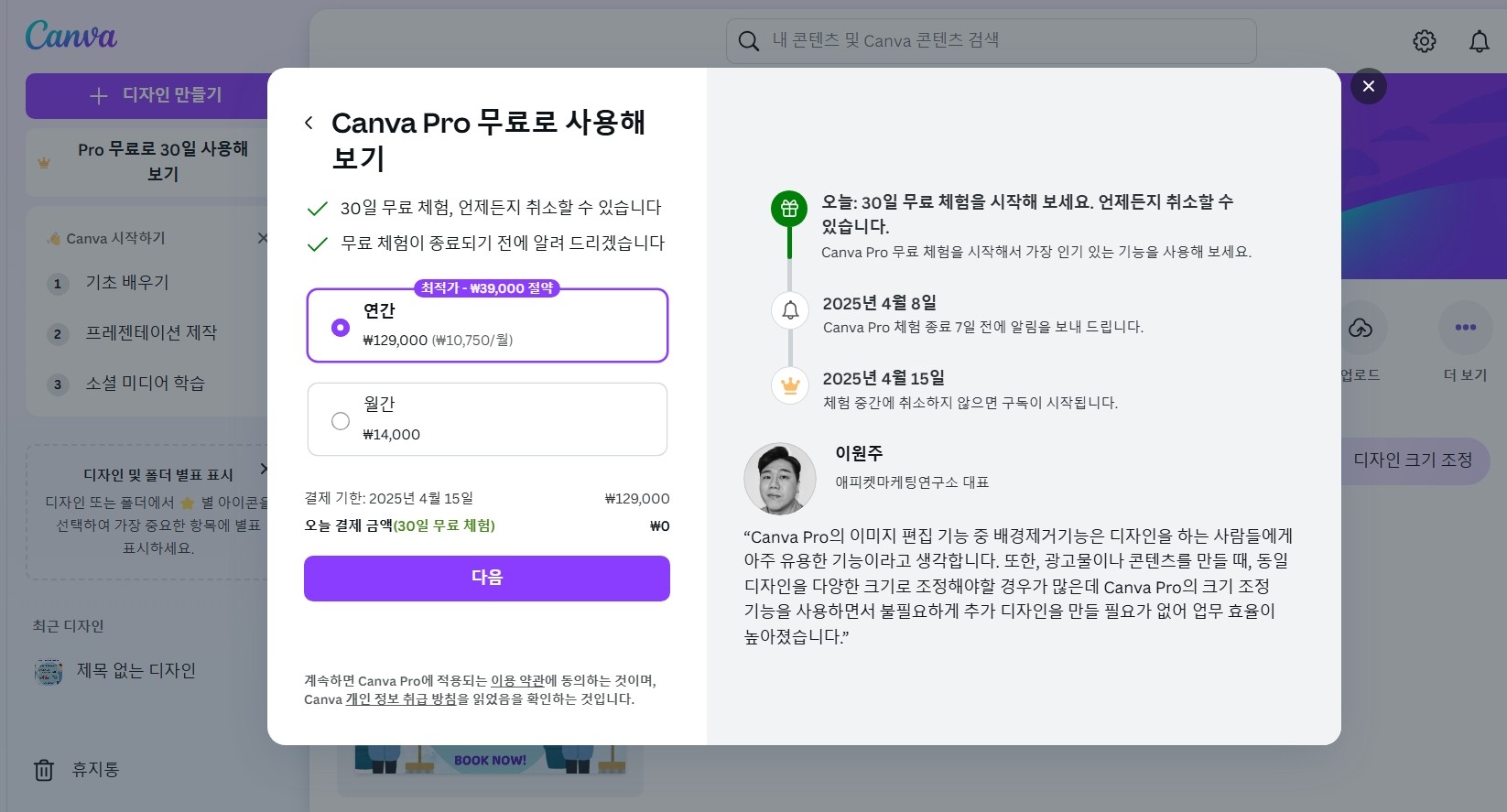1507x812 pixels.
Task: Go back using the dialog's left arrow
Action: tap(309, 123)
